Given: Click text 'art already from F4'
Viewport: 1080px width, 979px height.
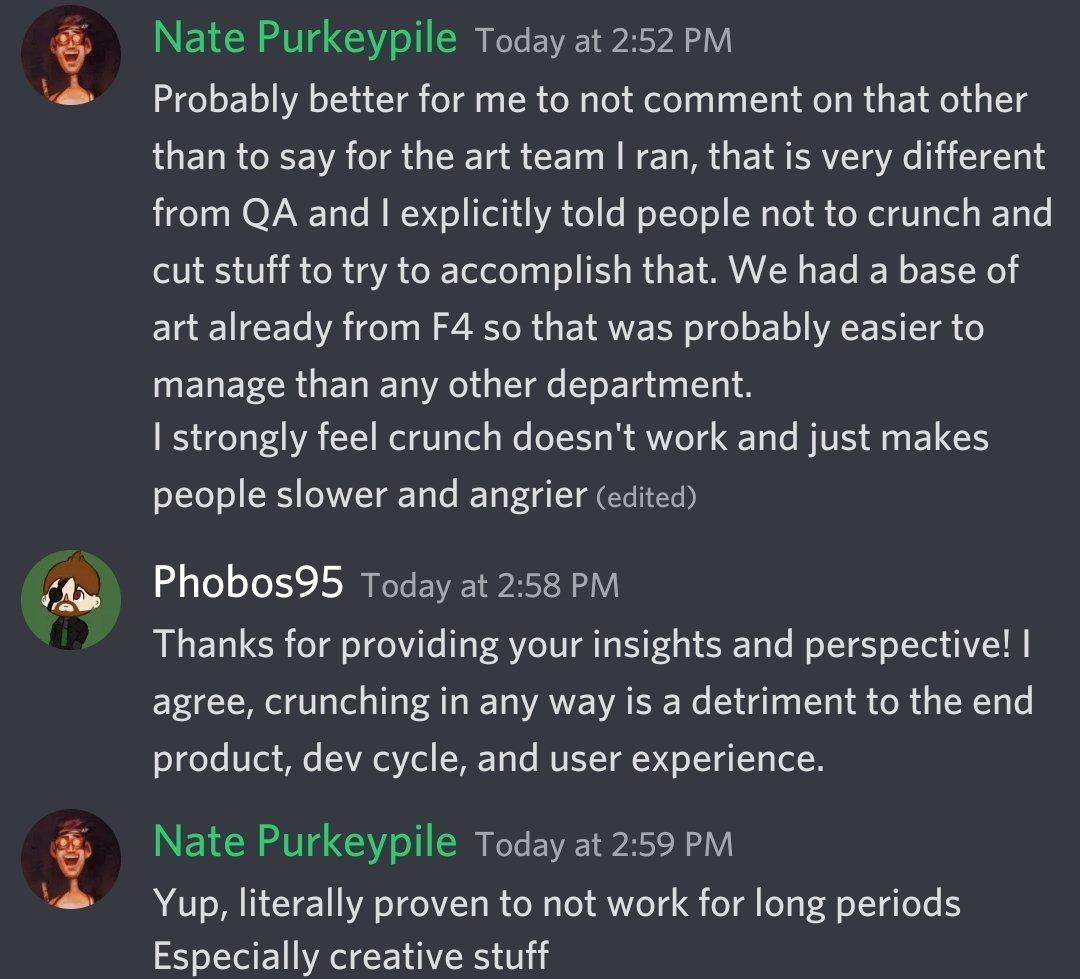Looking at the screenshot, I should tap(313, 327).
